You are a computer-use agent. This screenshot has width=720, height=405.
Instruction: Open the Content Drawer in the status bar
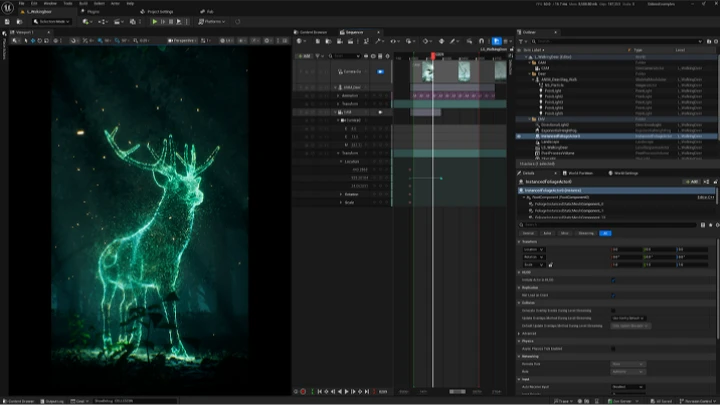[19, 401]
